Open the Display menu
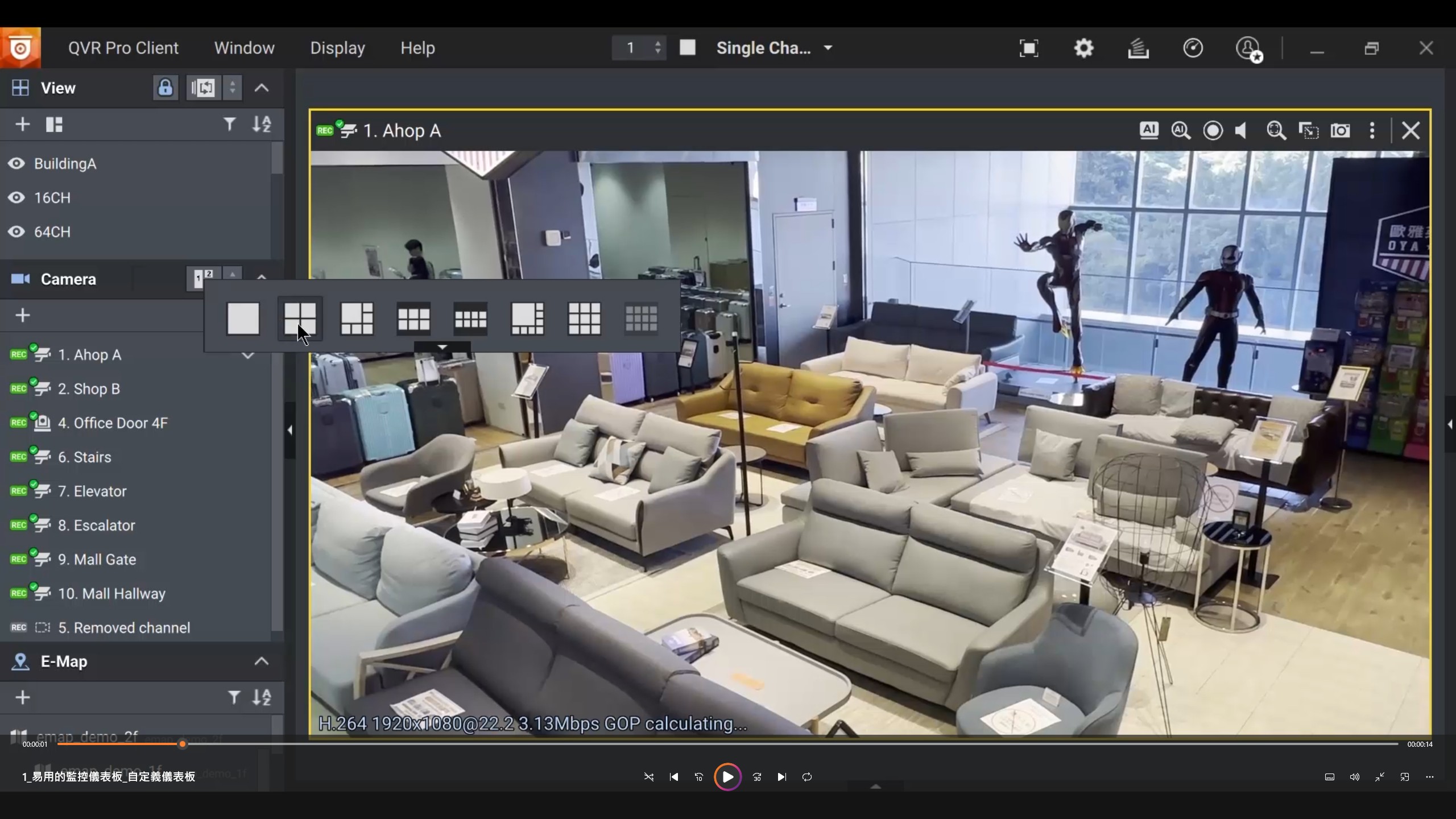This screenshot has height=819, width=1456. pyautogui.click(x=337, y=48)
